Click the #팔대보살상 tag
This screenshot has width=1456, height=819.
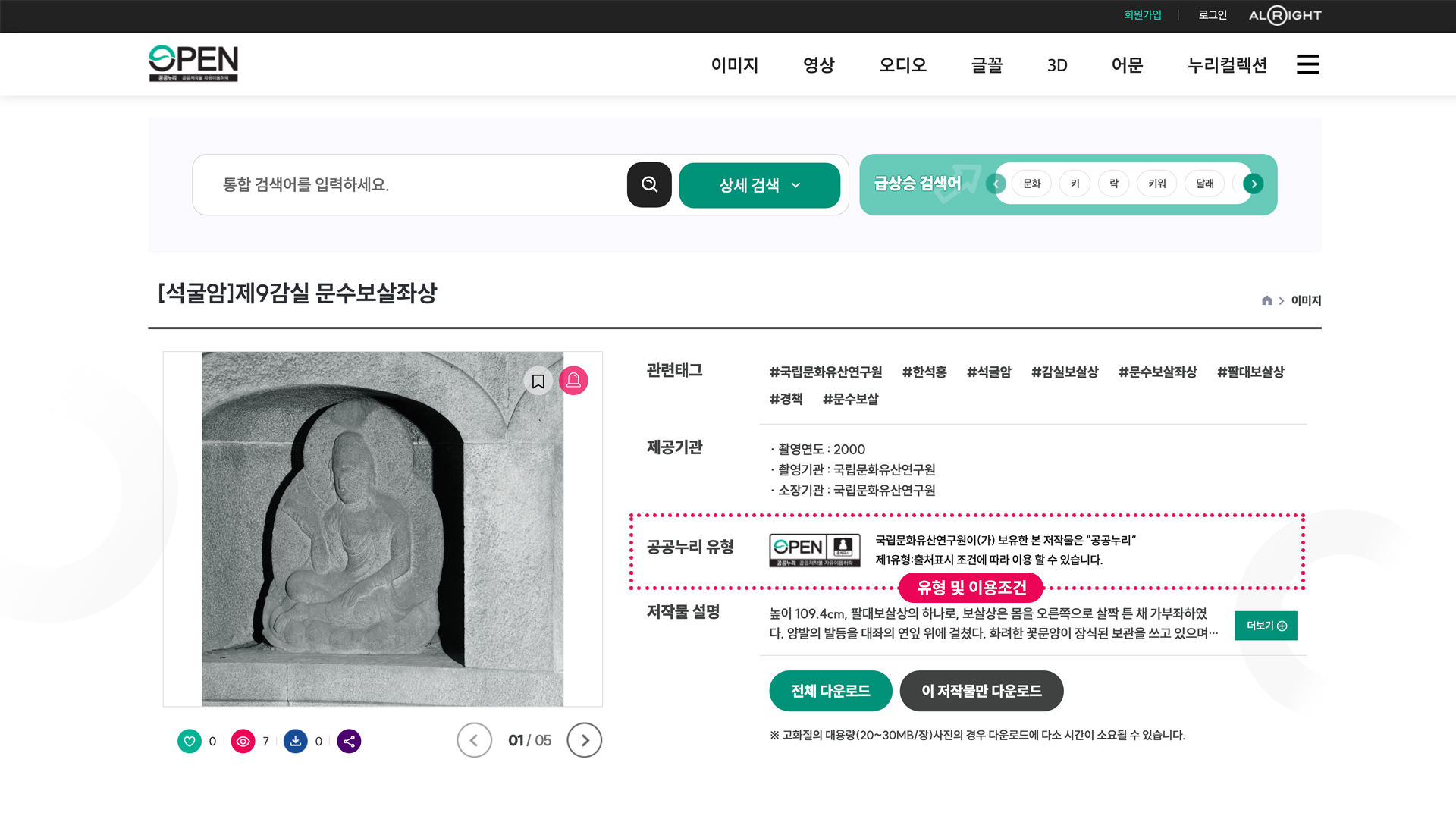(1250, 372)
